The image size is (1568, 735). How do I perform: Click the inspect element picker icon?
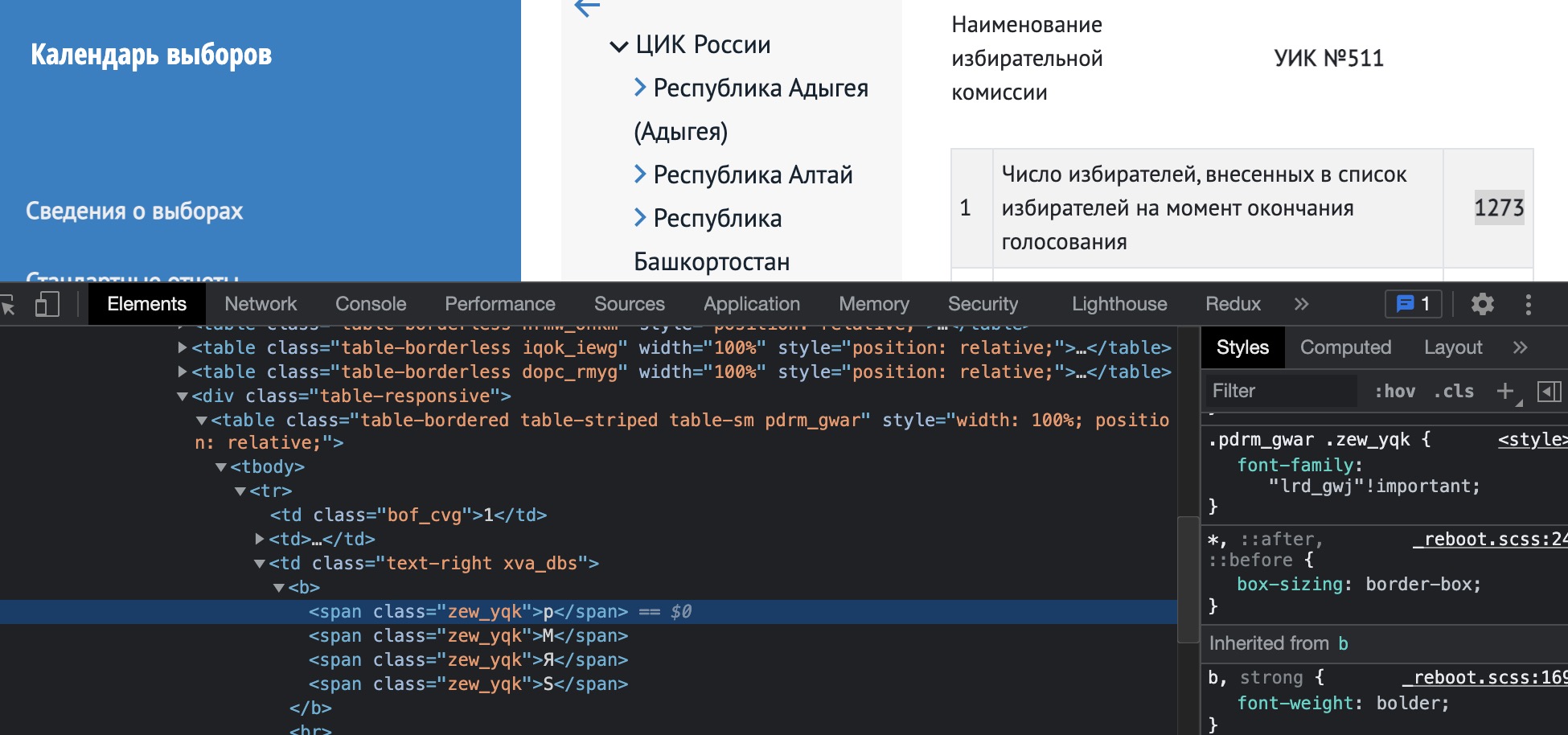pos(8,305)
